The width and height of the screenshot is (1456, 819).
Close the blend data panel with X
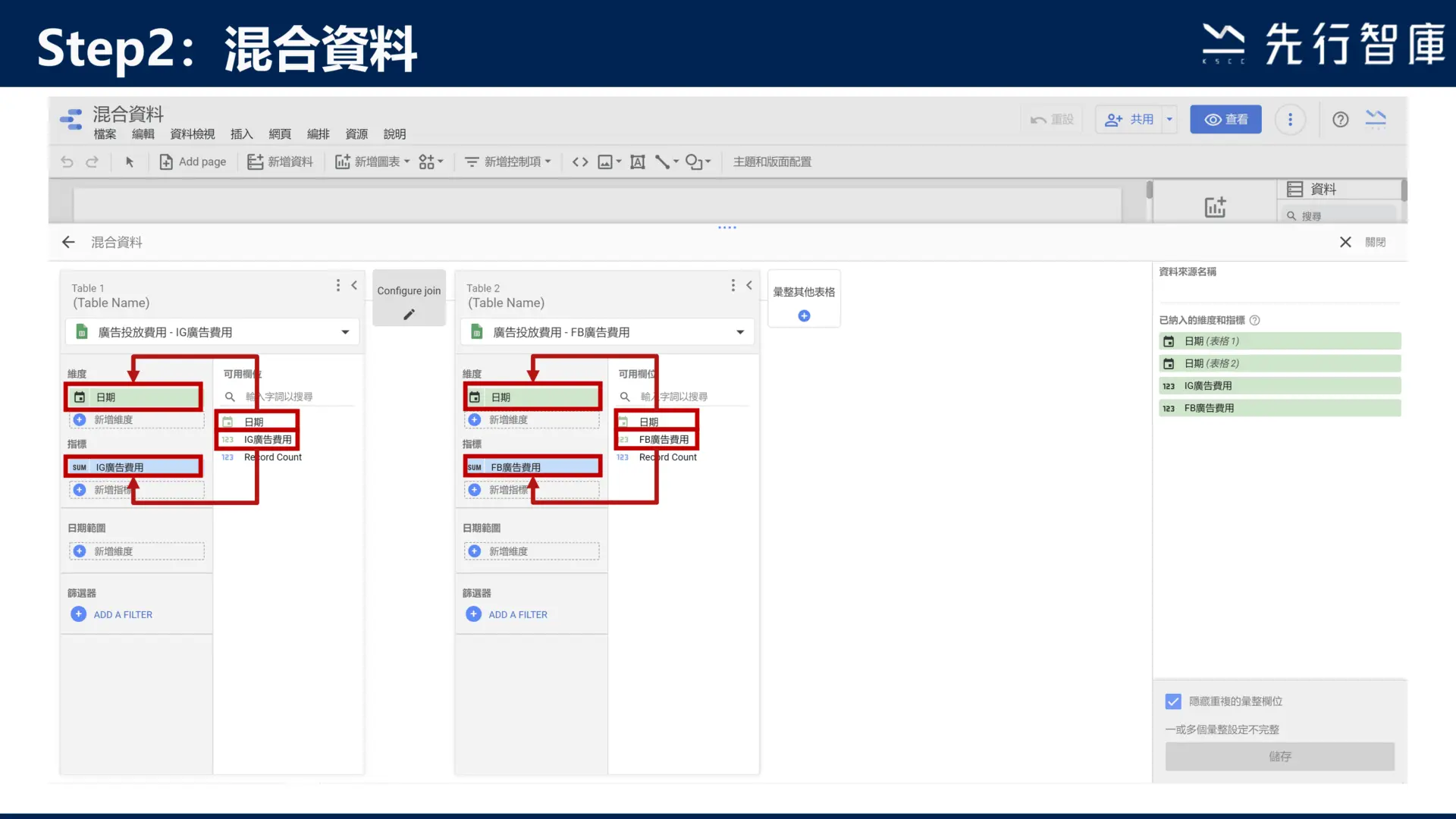(x=1345, y=242)
